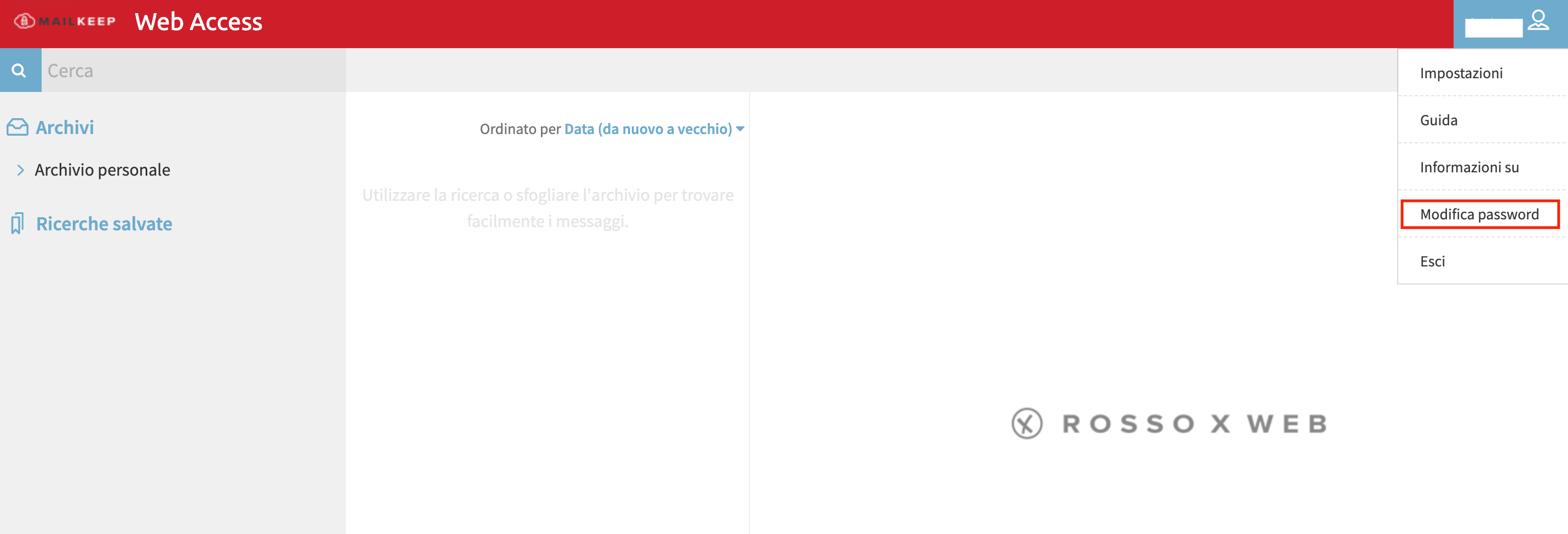1568x534 pixels.
Task: Expand the Archivio personale chevron
Action: (x=21, y=170)
